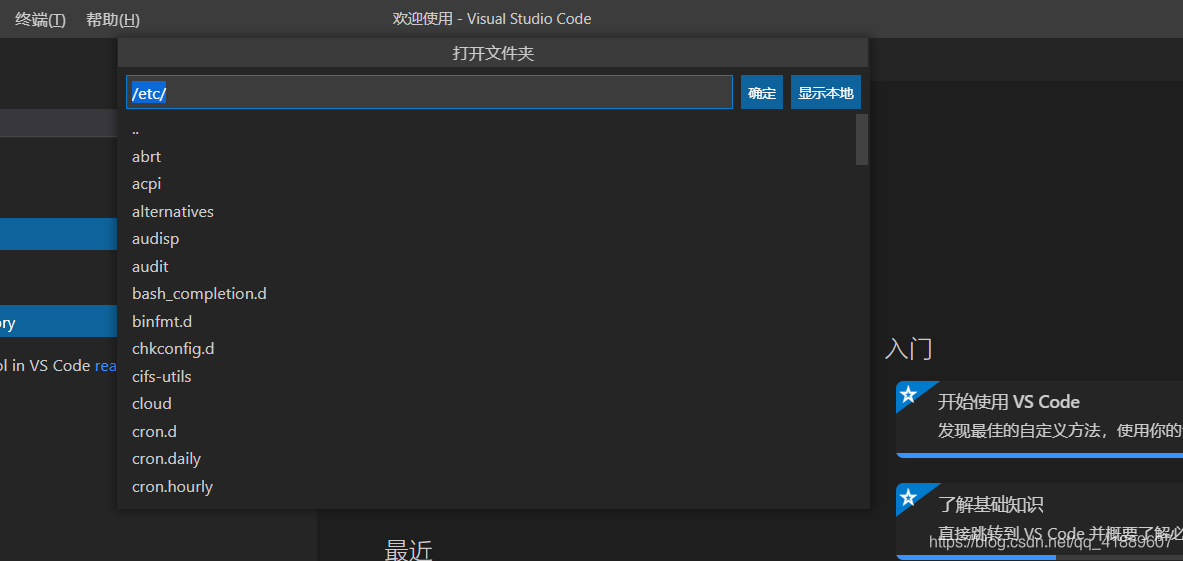The width and height of the screenshot is (1183, 561).
Task: Select the cron.d folder
Action: [492, 432]
